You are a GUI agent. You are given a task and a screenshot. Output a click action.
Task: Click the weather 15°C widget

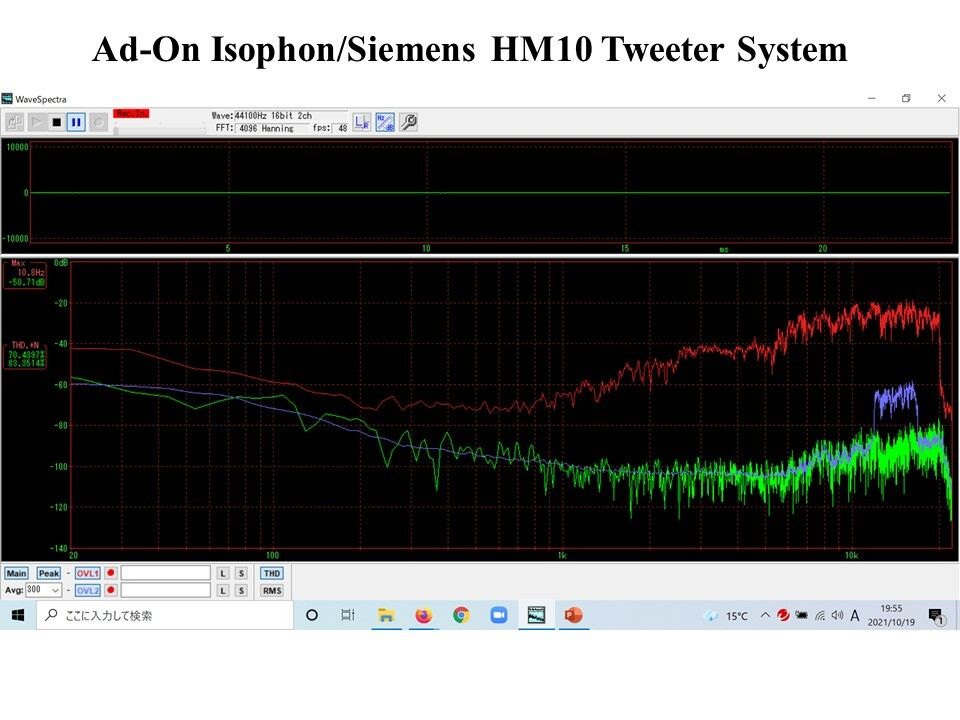(x=727, y=616)
